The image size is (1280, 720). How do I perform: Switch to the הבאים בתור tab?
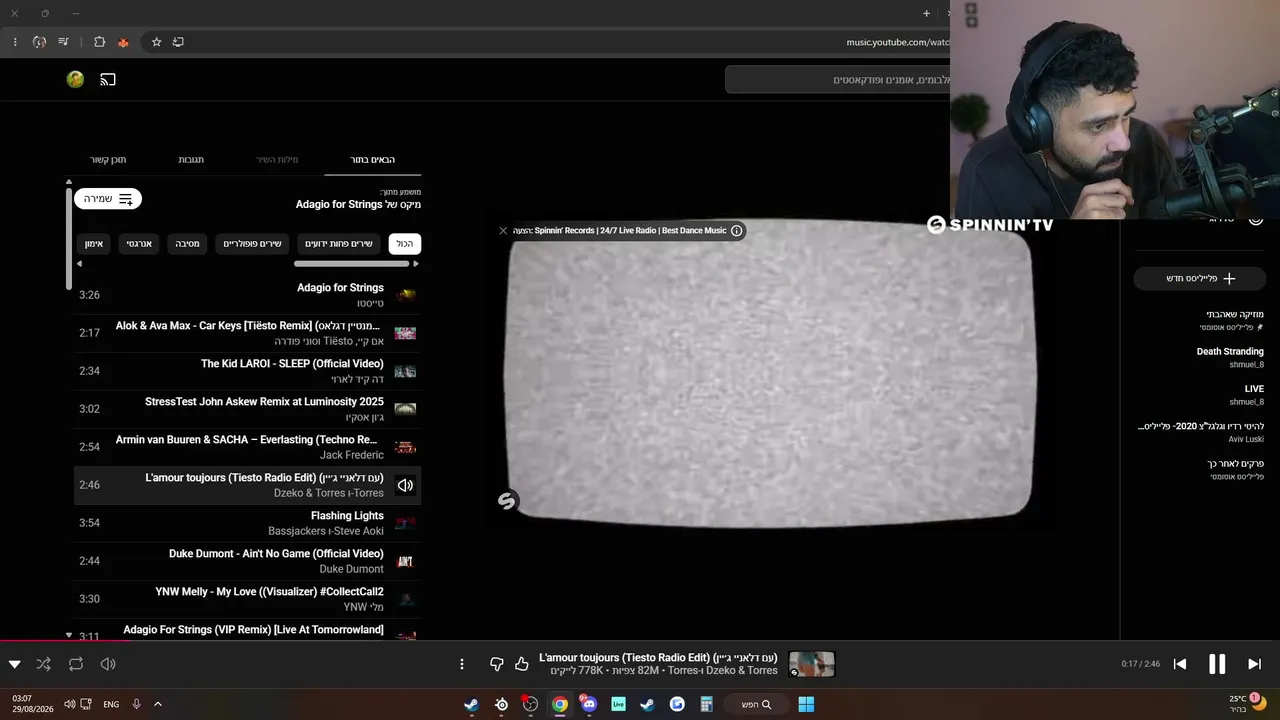click(372, 160)
